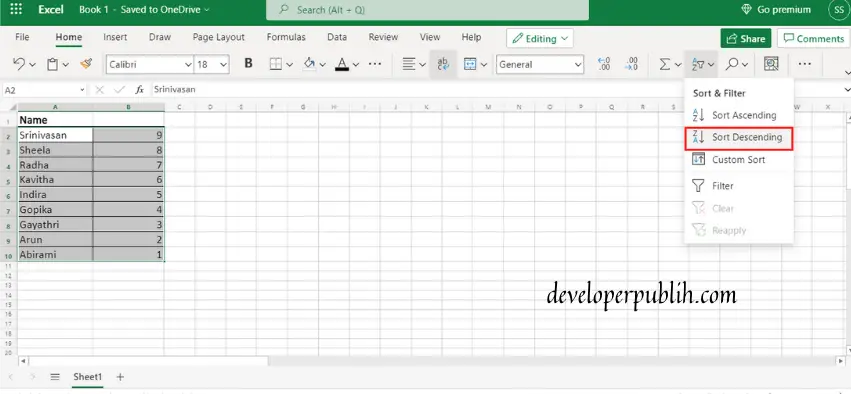
Task: Open Undo dropdown arrow
Action: (32, 65)
